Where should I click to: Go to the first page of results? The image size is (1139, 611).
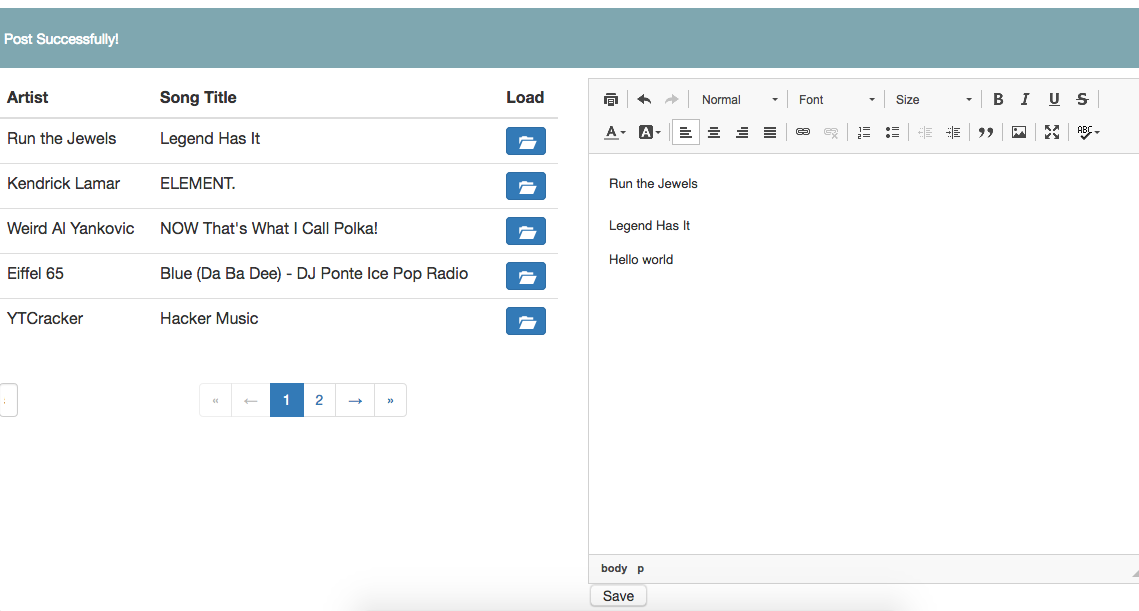(216, 400)
